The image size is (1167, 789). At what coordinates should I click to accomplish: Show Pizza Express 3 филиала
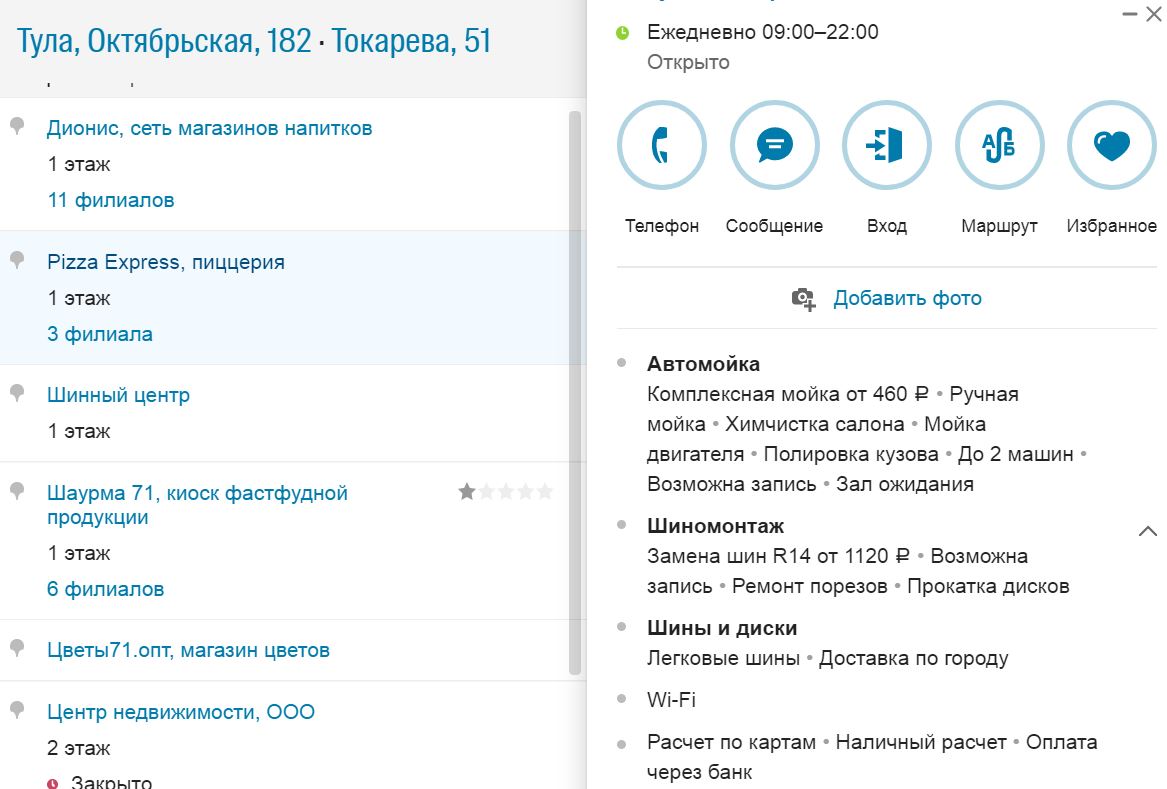tap(100, 334)
